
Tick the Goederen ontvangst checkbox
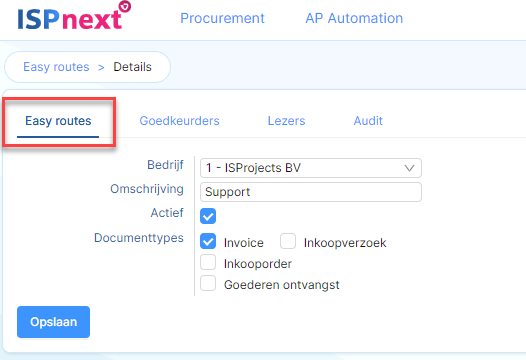[208, 284]
